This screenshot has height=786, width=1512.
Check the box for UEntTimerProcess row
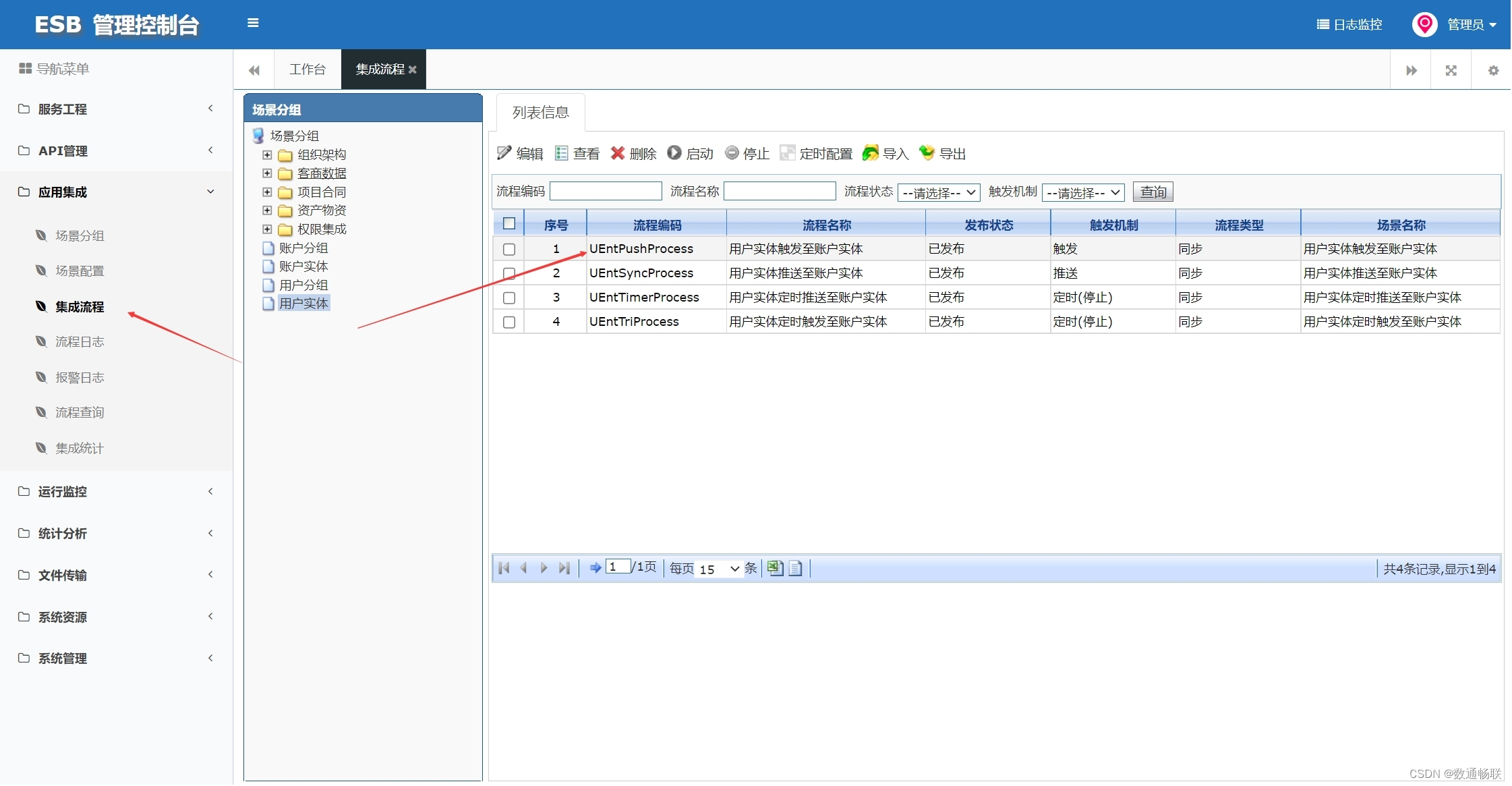[509, 298]
